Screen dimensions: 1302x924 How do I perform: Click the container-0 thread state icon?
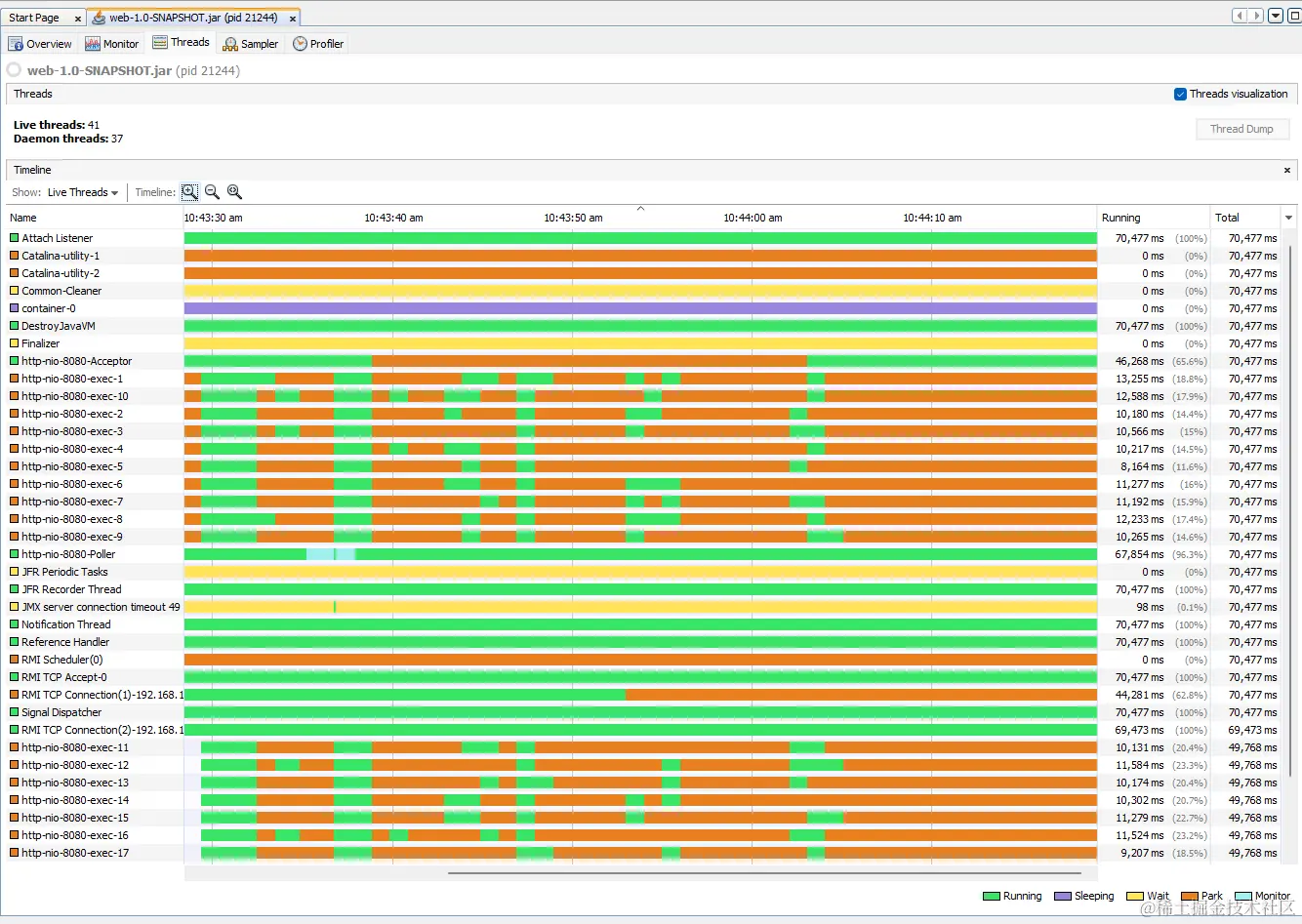point(15,308)
